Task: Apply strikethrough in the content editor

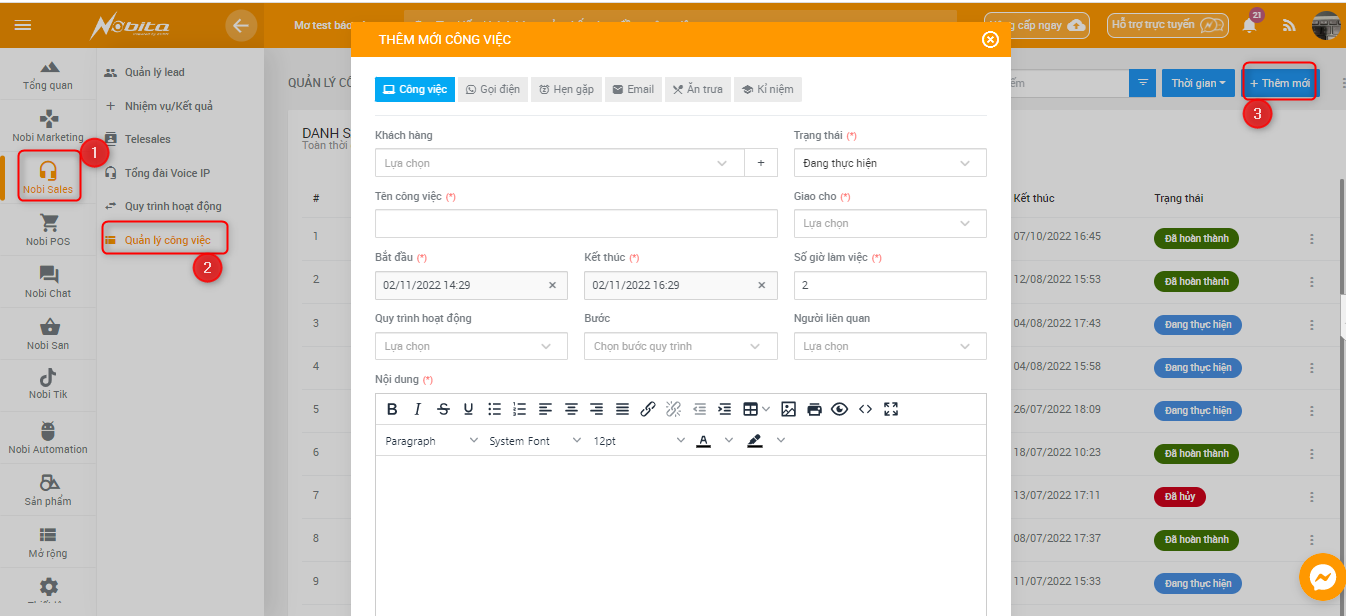Action: tap(443, 409)
